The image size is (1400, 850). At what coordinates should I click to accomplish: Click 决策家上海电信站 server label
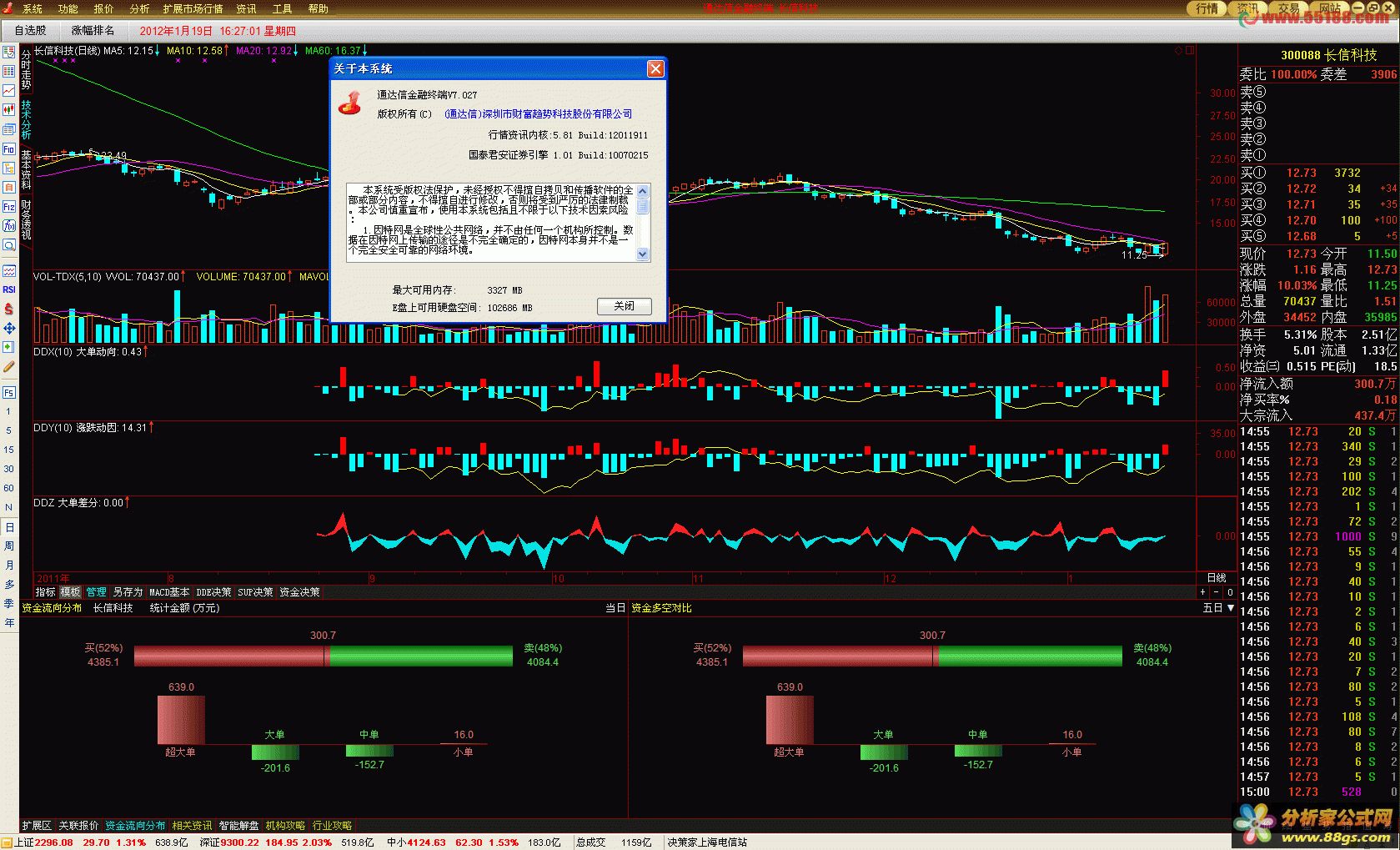coord(707,842)
